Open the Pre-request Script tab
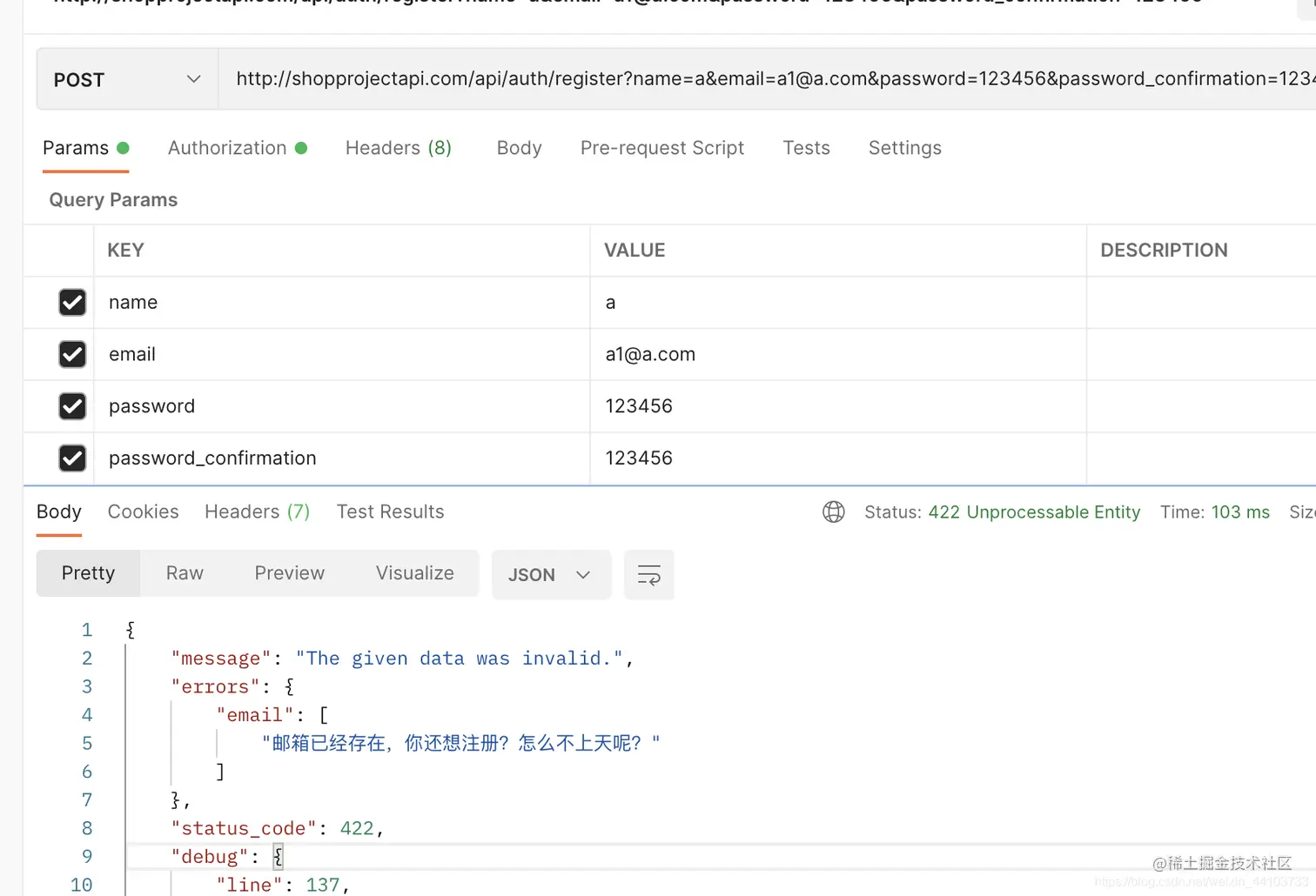Screen dimensions: 1316x896 point(662,148)
